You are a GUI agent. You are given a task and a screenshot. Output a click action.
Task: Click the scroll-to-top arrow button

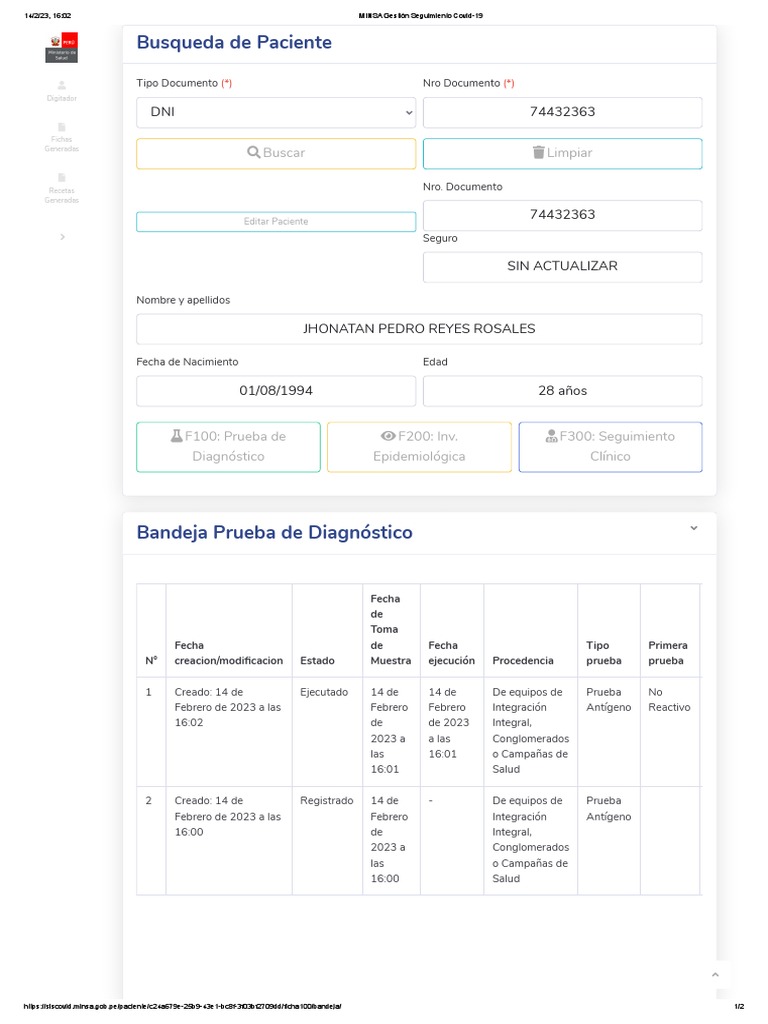(x=715, y=974)
